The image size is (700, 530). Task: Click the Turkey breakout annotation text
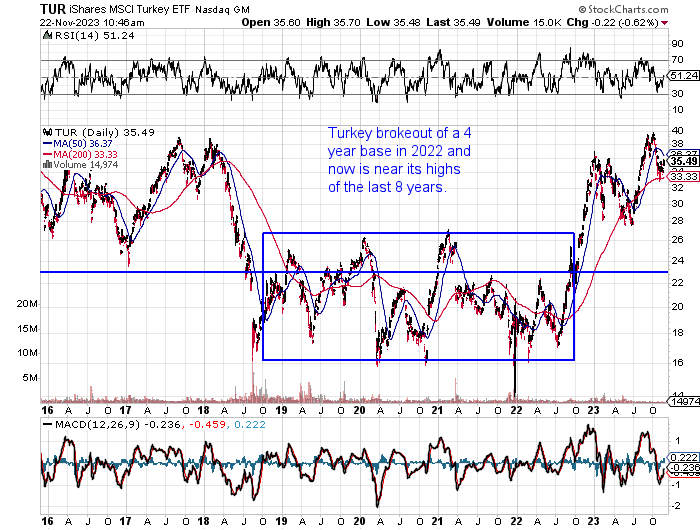point(400,160)
